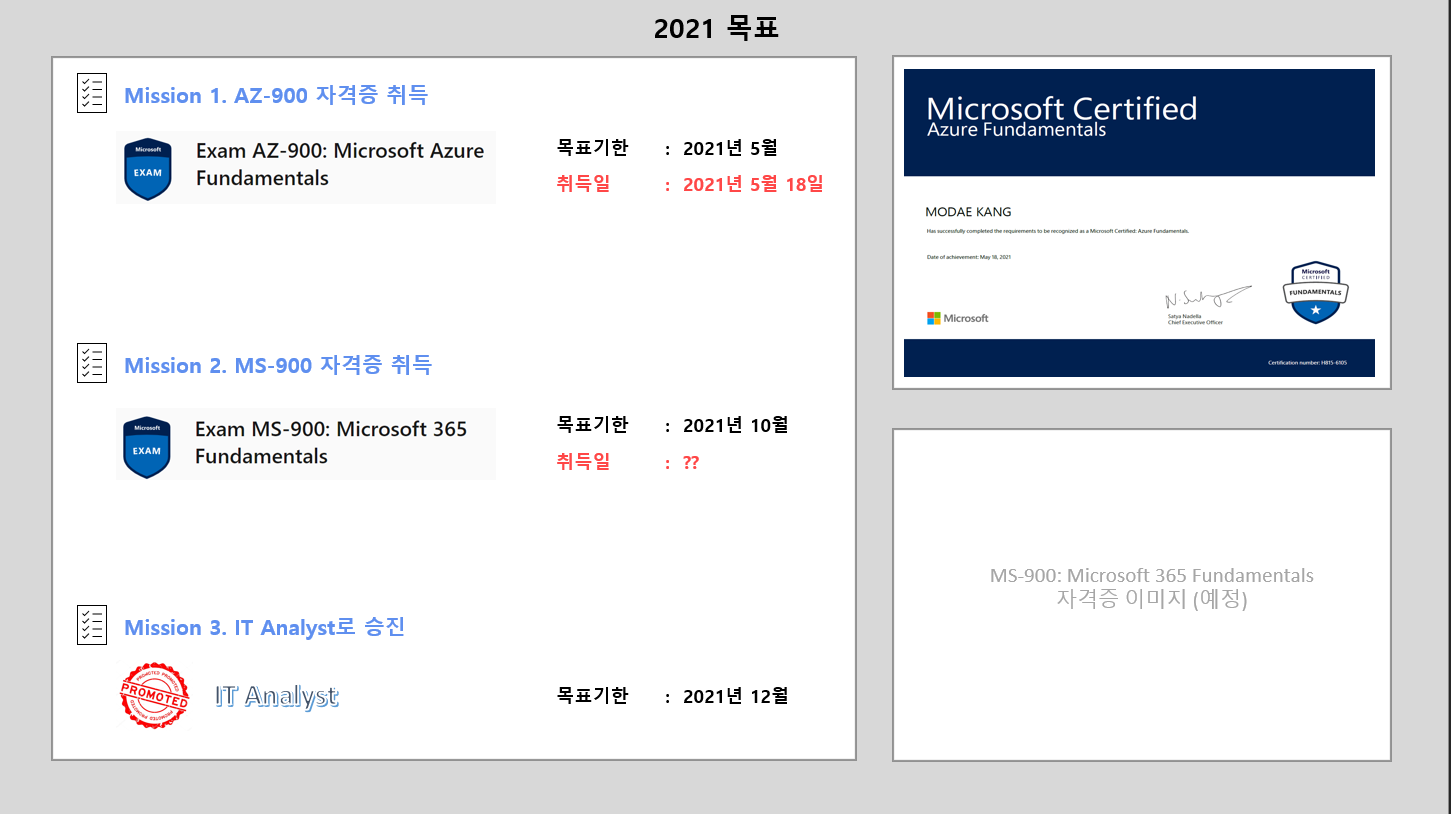Select the MS-900 exam badge icon

[147, 447]
